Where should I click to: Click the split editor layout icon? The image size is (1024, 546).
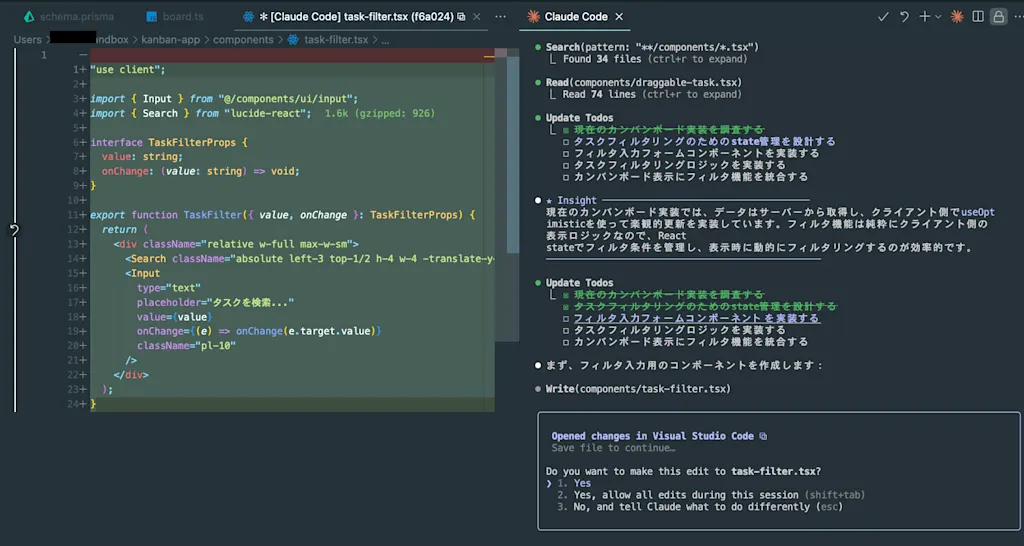click(978, 17)
